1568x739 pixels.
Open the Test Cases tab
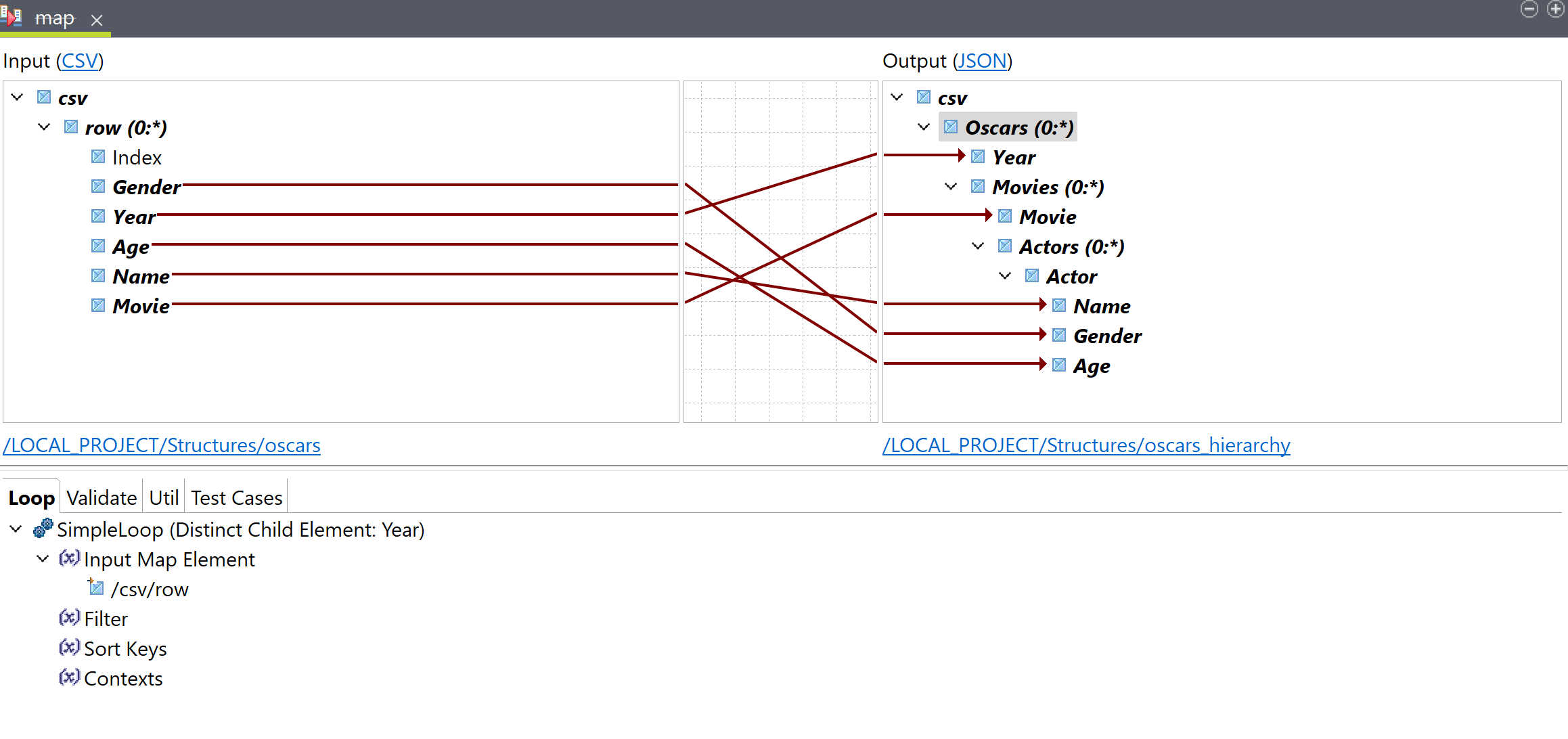pyautogui.click(x=236, y=498)
